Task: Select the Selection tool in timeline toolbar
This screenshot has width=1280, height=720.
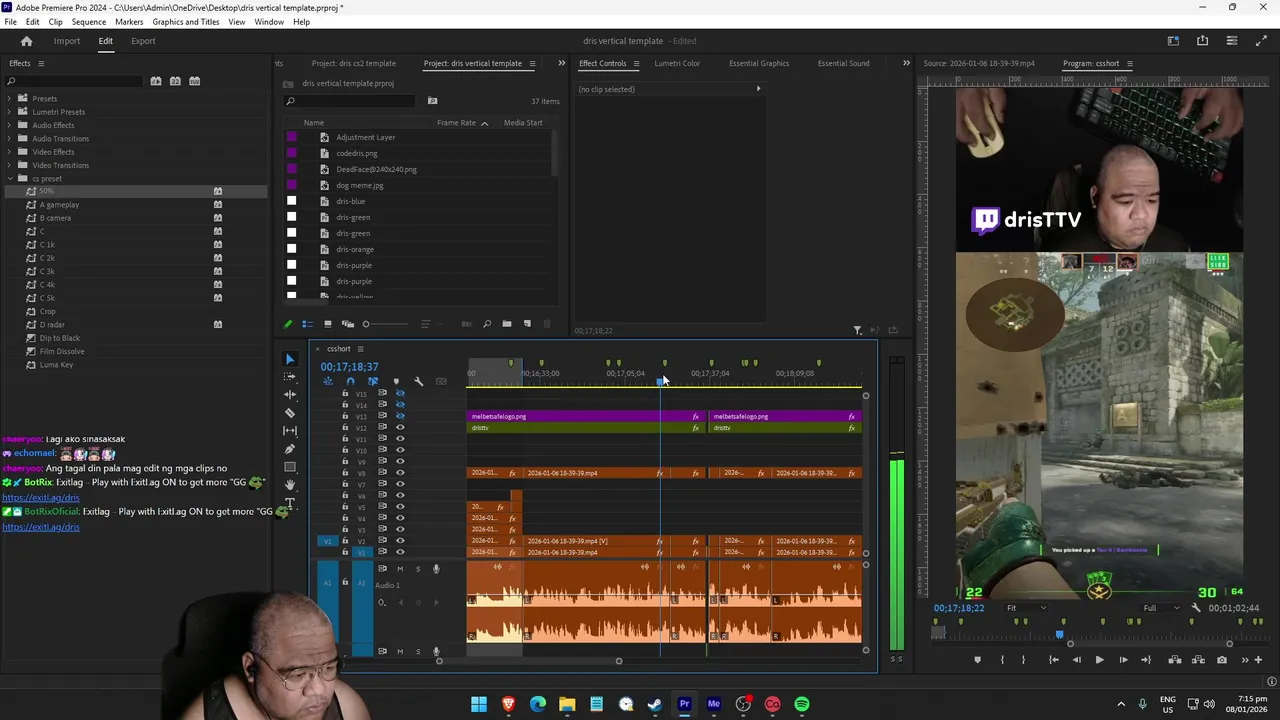Action: tap(290, 358)
